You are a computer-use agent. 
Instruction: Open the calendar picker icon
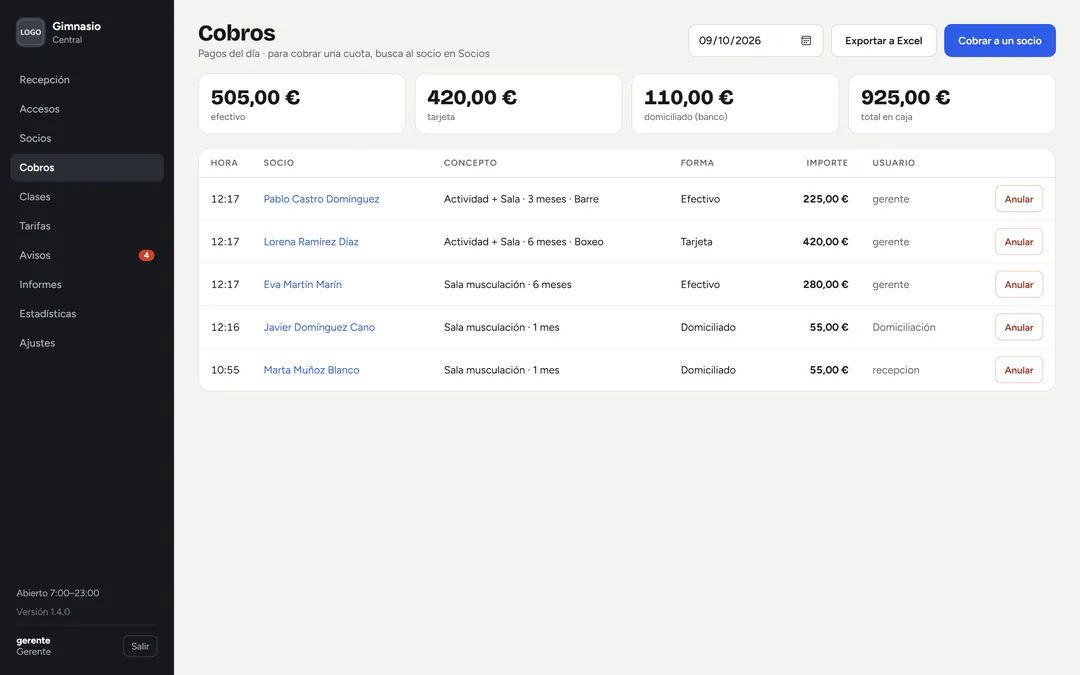806,41
